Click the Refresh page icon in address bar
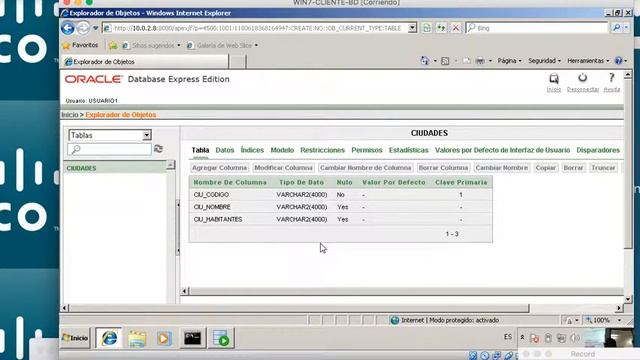This screenshot has height=360, width=640. (x=441, y=28)
